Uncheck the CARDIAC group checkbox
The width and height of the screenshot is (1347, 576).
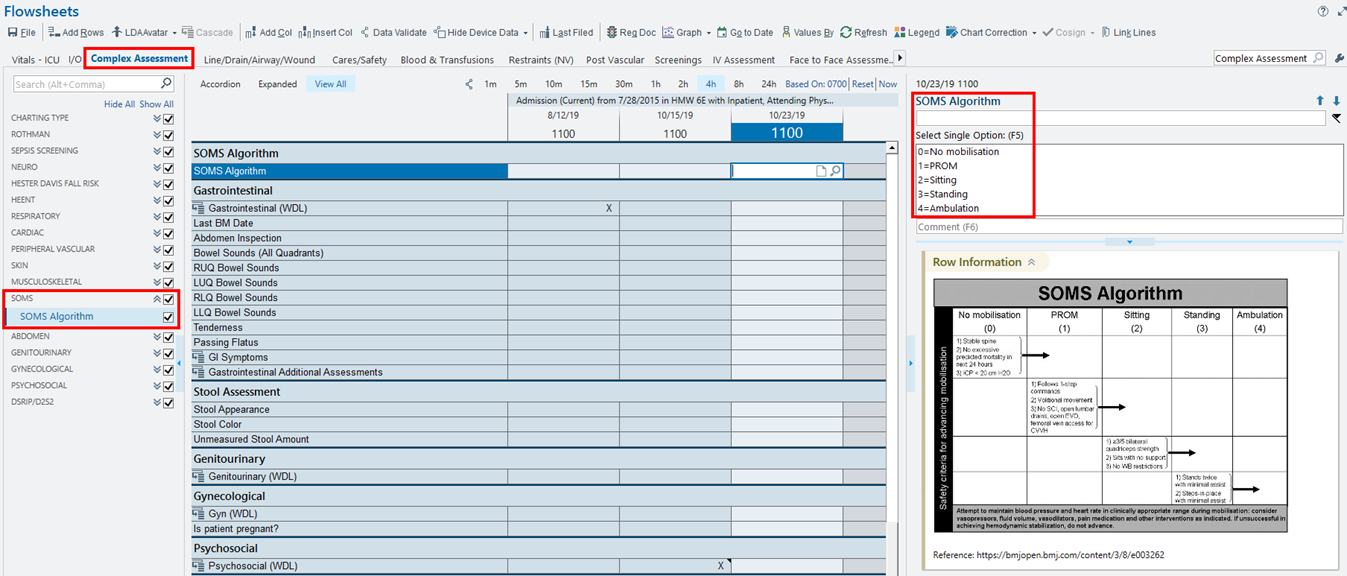click(168, 233)
